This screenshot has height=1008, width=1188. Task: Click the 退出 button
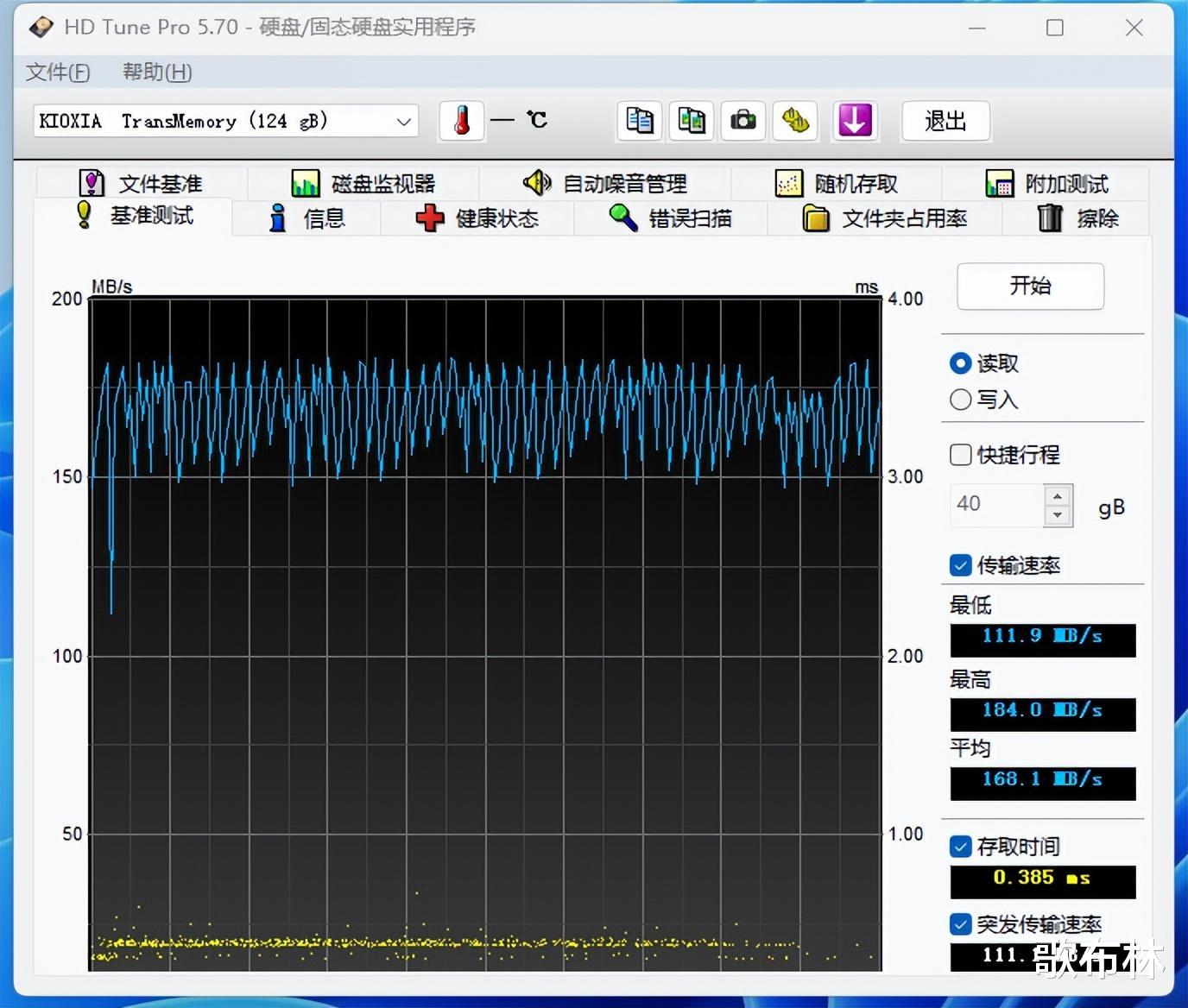pyautogui.click(x=945, y=121)
